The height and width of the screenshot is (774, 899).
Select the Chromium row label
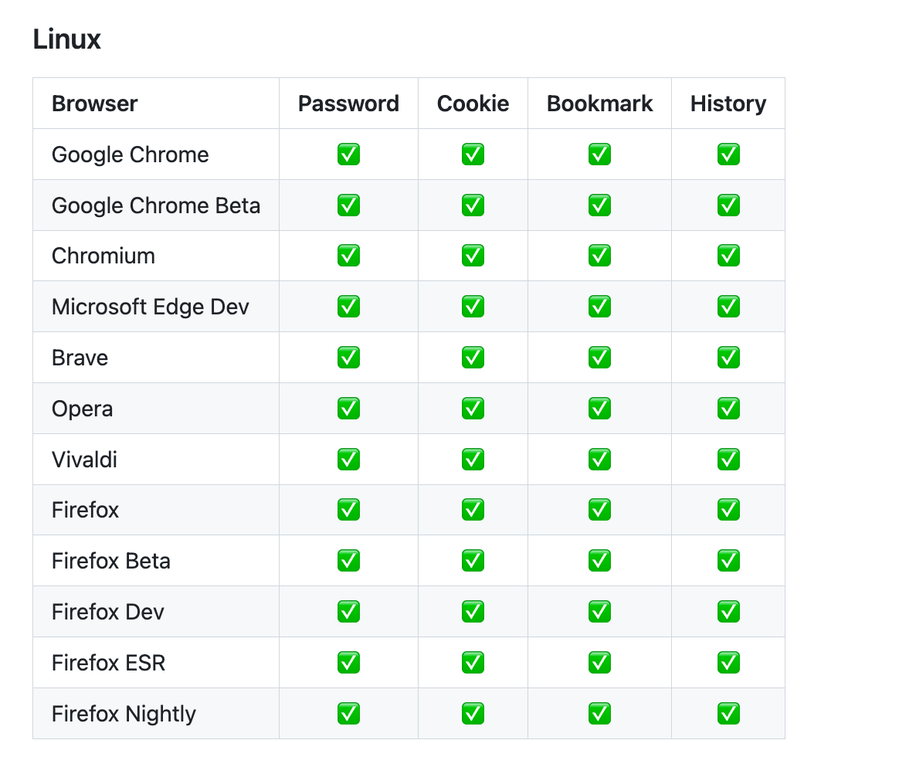tap(103, 256)
